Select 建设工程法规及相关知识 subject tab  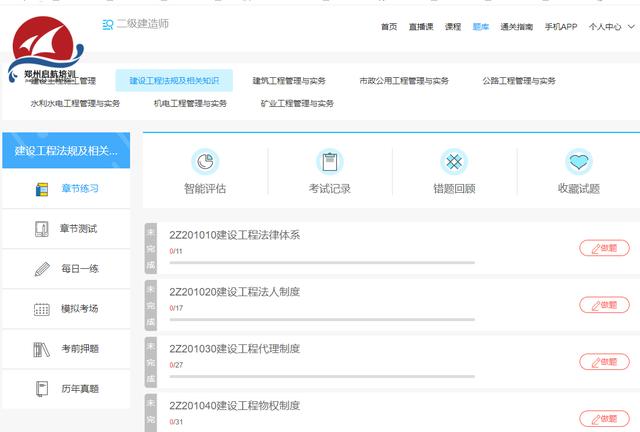[174, 80]
